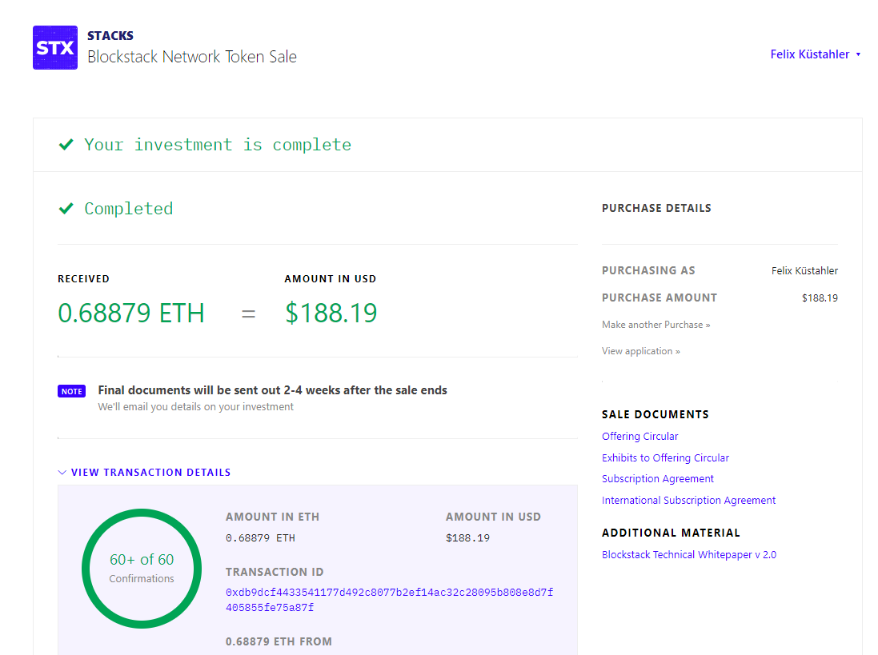Click the 60+ of 60 confirmations ring
Image resolution: width=878 pixels, height=655 pixels.
click(x=141, y=567)
